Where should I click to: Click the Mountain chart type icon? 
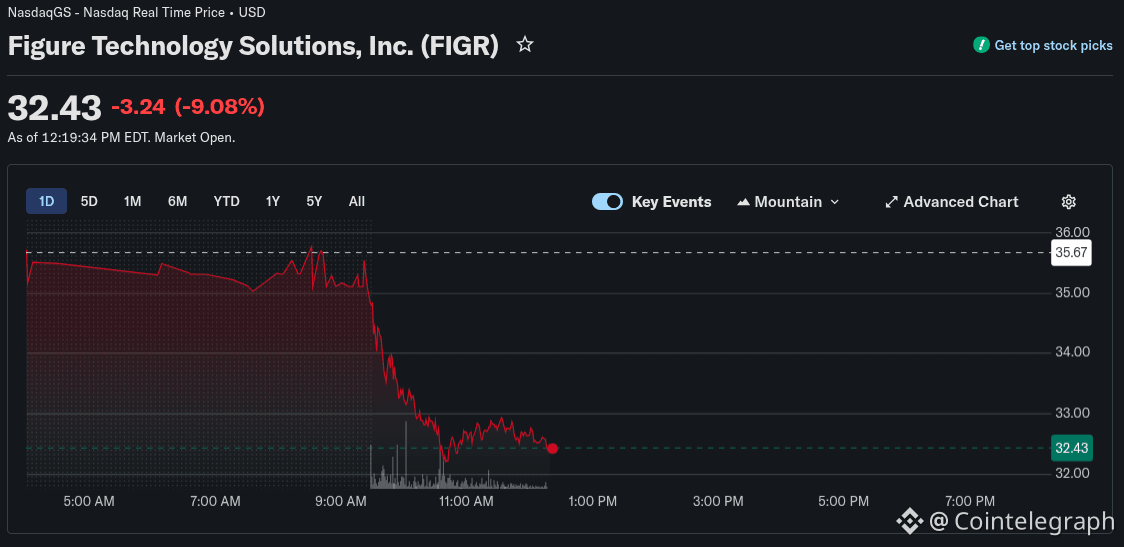tap(743, 202)
